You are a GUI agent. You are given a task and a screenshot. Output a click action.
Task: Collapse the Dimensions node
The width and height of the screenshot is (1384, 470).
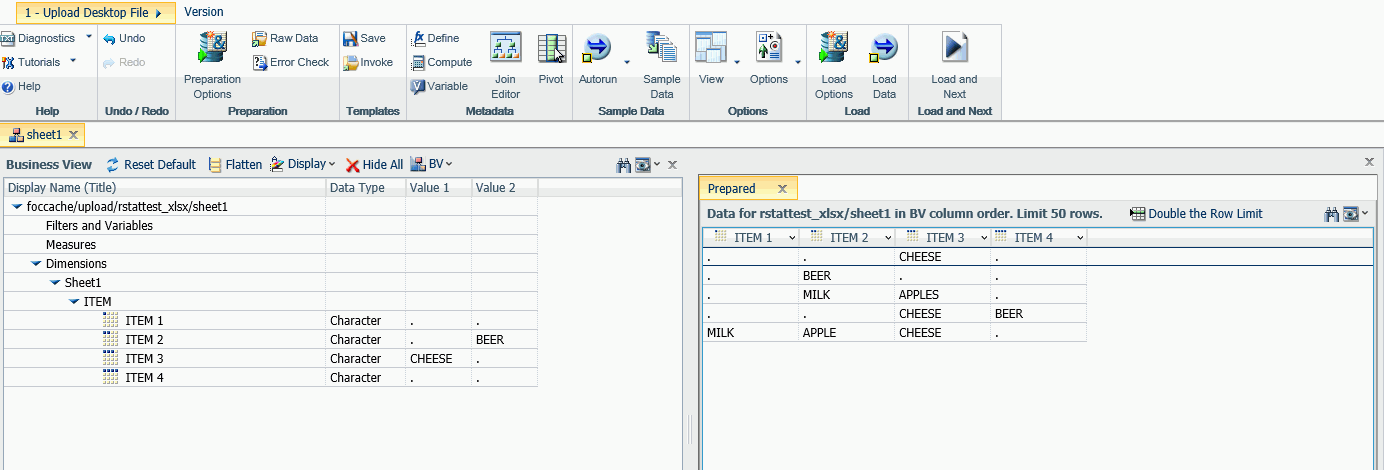coord(36,264)
